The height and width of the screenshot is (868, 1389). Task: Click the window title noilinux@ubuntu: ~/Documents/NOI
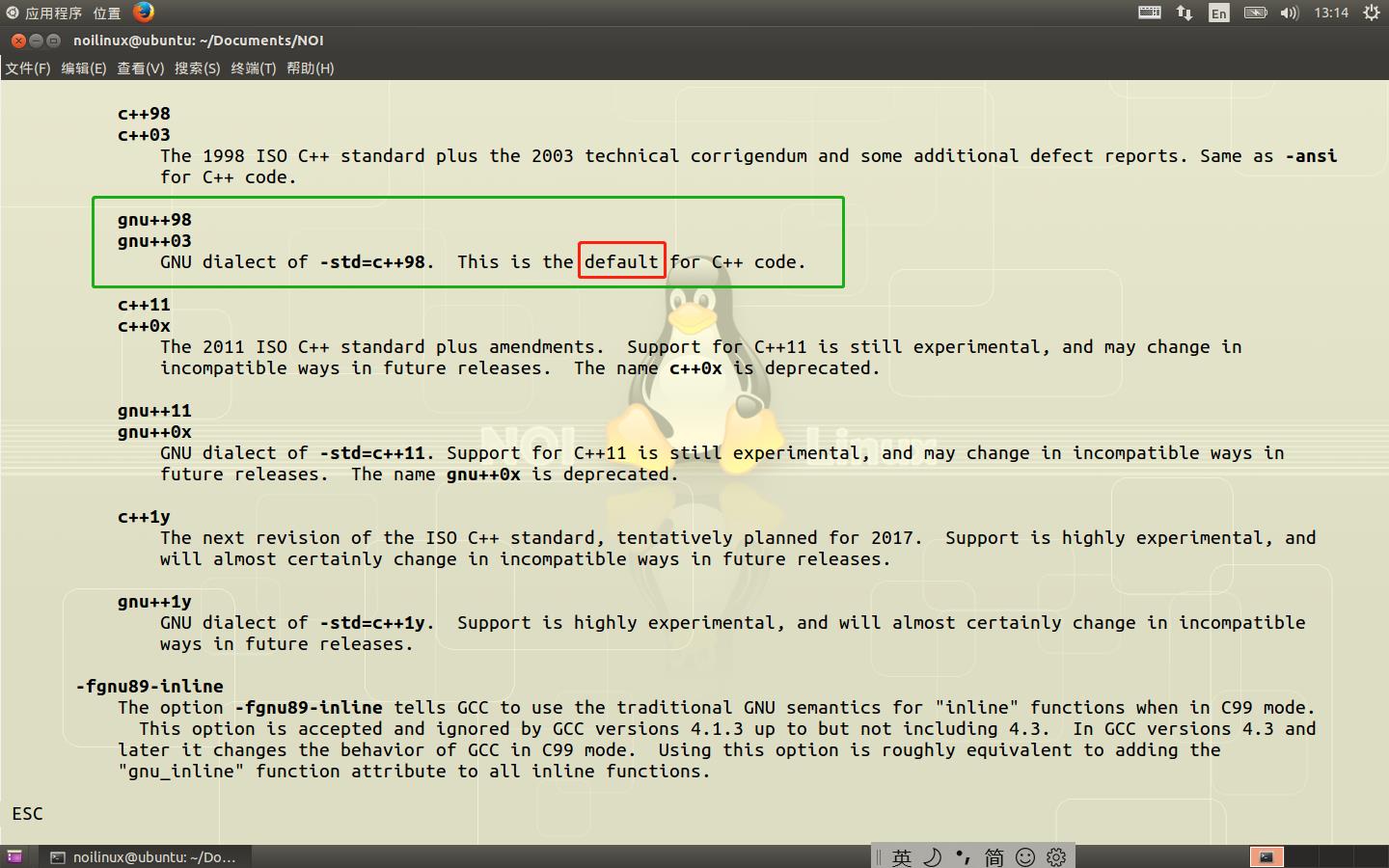pos(199,41)
